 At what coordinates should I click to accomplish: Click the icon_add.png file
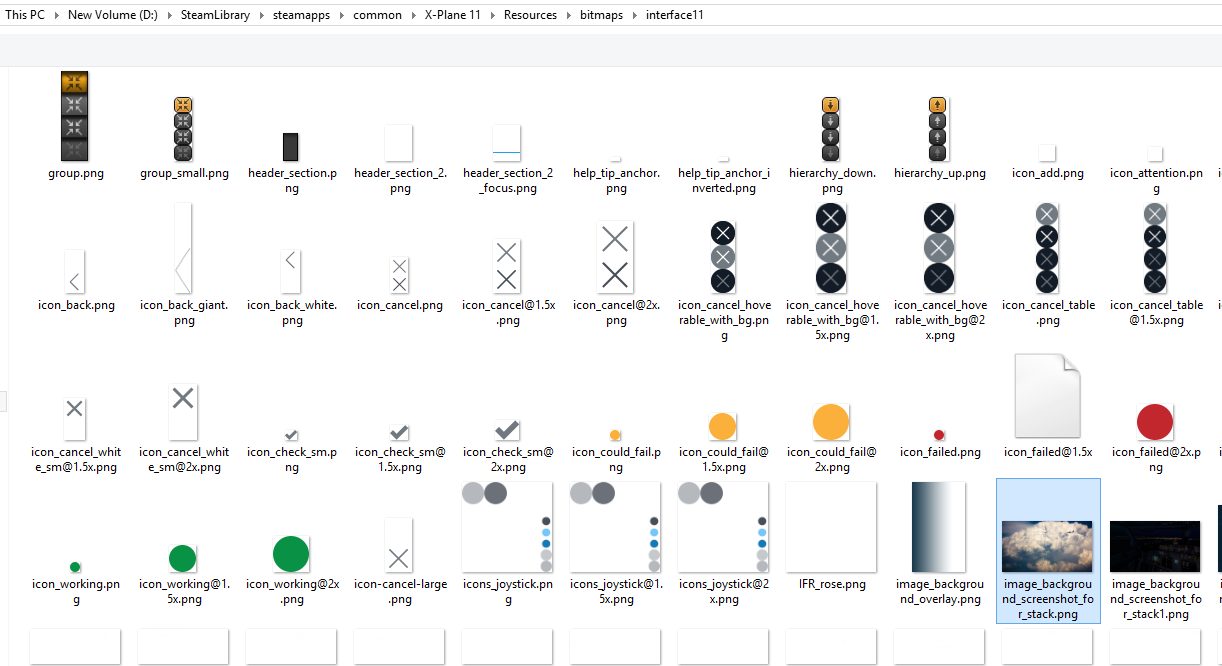(1047, 154)
